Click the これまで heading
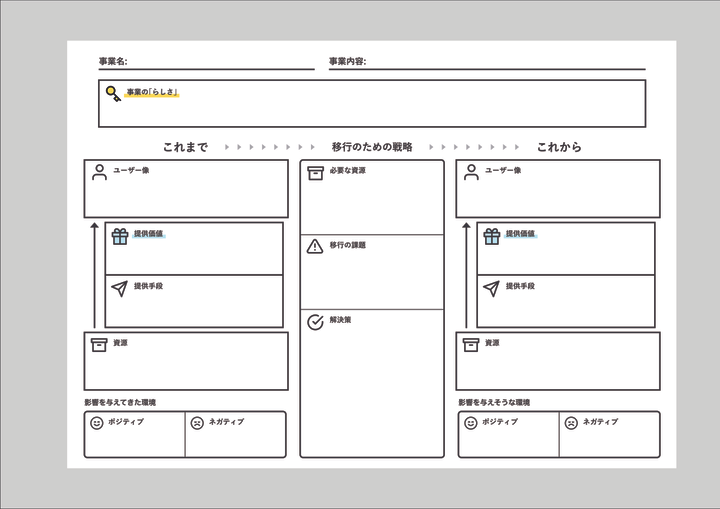Viewport: 720px width, 509px height. click(x=186, y=147)
